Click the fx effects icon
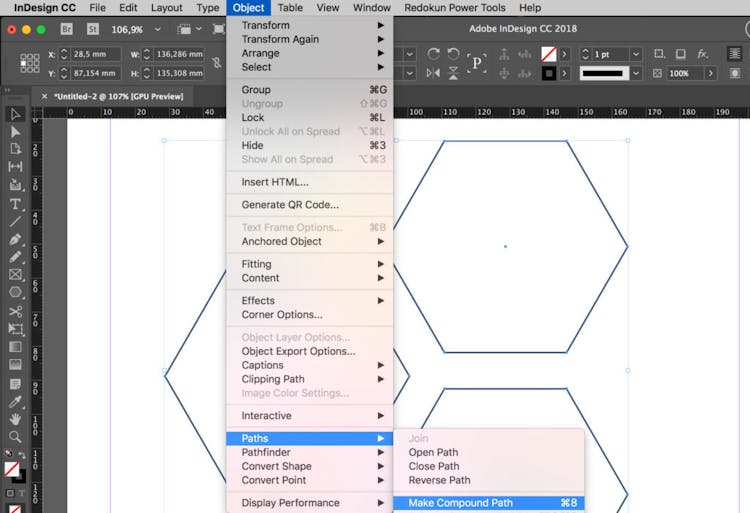Screen dimensions: 750x513 703,53
